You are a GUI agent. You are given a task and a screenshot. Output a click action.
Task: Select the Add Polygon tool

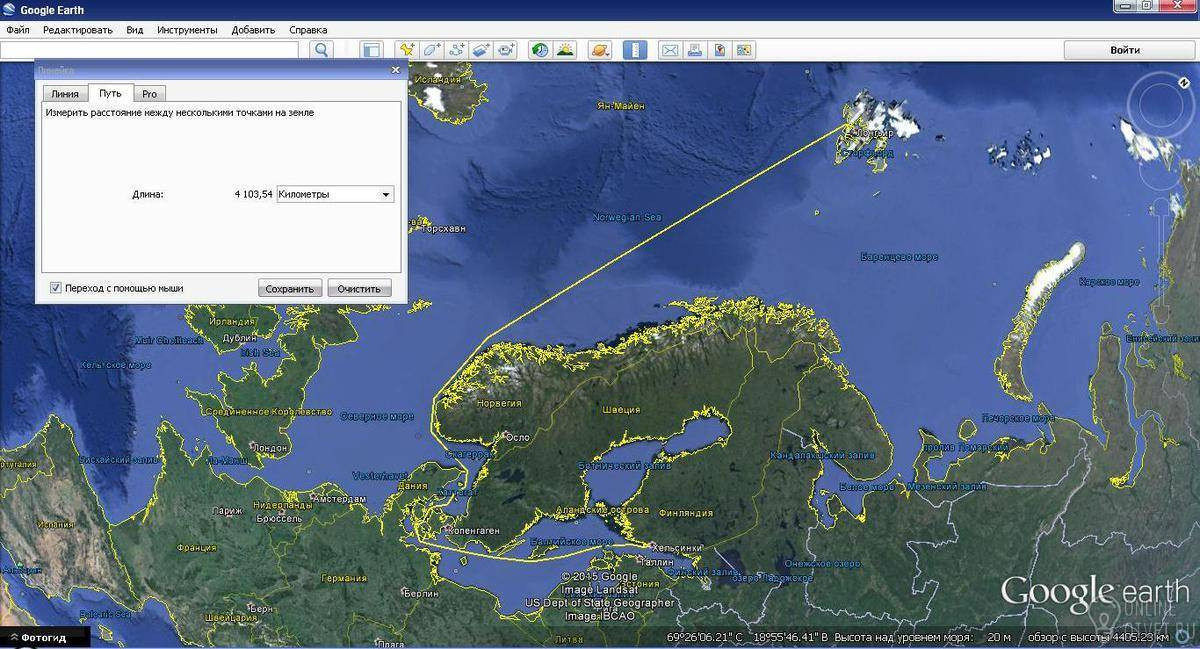pyautogui.click(x=431, y=50)
